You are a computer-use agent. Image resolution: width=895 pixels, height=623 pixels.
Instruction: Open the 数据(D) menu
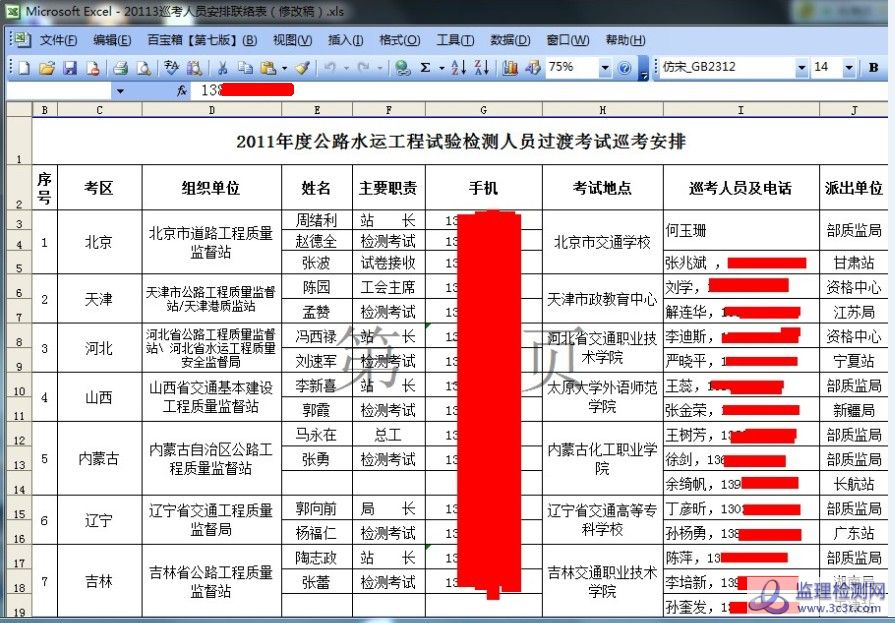[x=510, y=40]
